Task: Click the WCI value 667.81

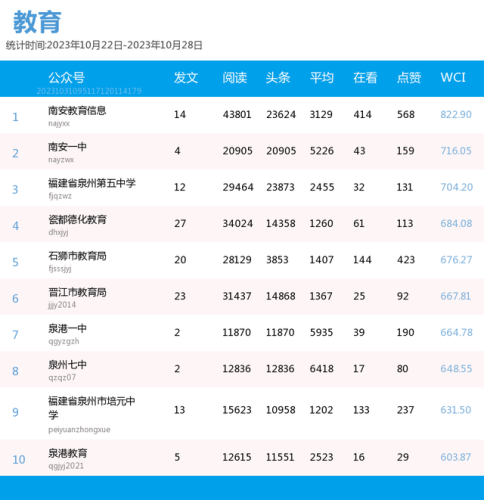Action: [x=455, y=296]
